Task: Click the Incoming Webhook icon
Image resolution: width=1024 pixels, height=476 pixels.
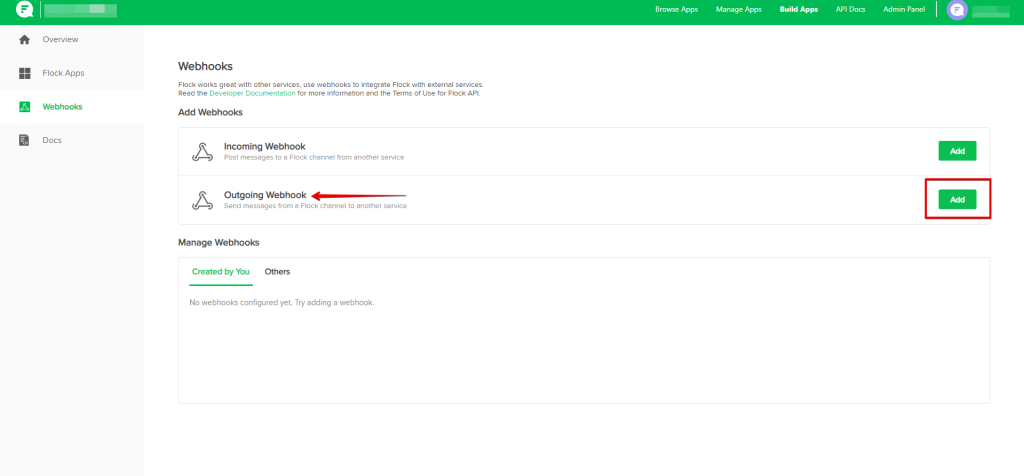Action: click(x=202, y=152)
